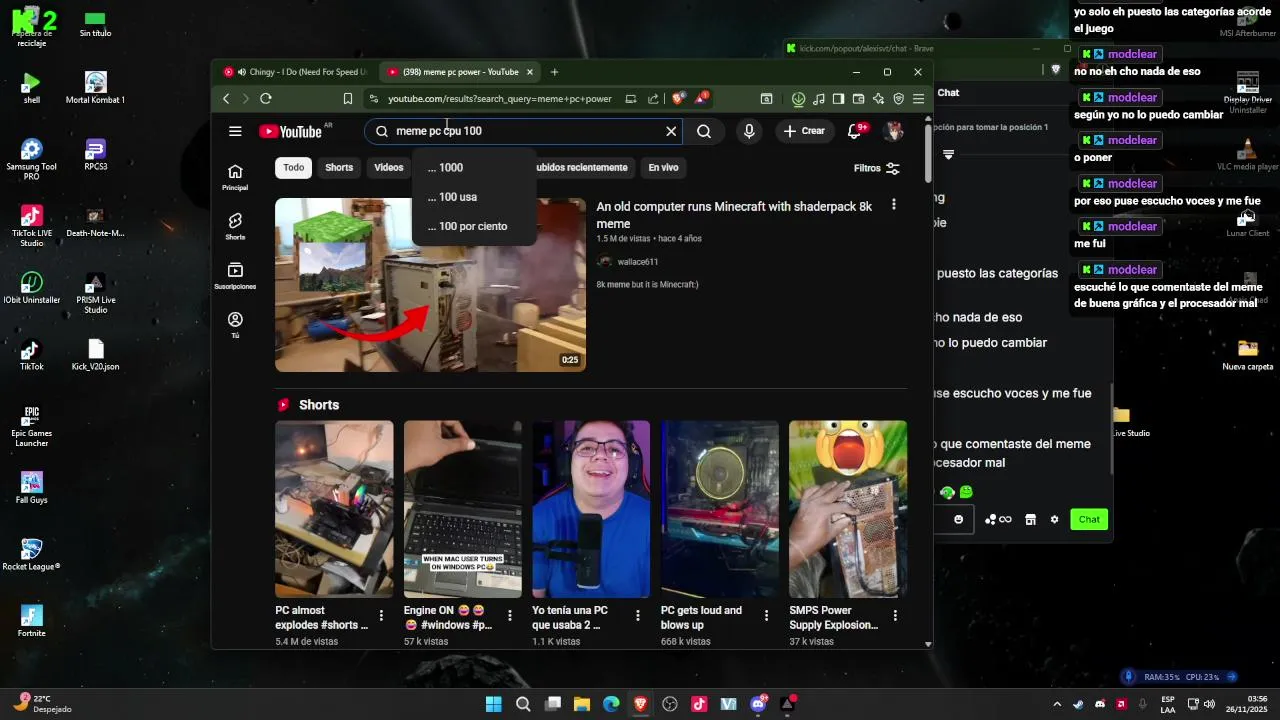Open Suscripciones in YouTube sidebar
The width and height of the screenshot is (1280, 720).
pos(235,276)
